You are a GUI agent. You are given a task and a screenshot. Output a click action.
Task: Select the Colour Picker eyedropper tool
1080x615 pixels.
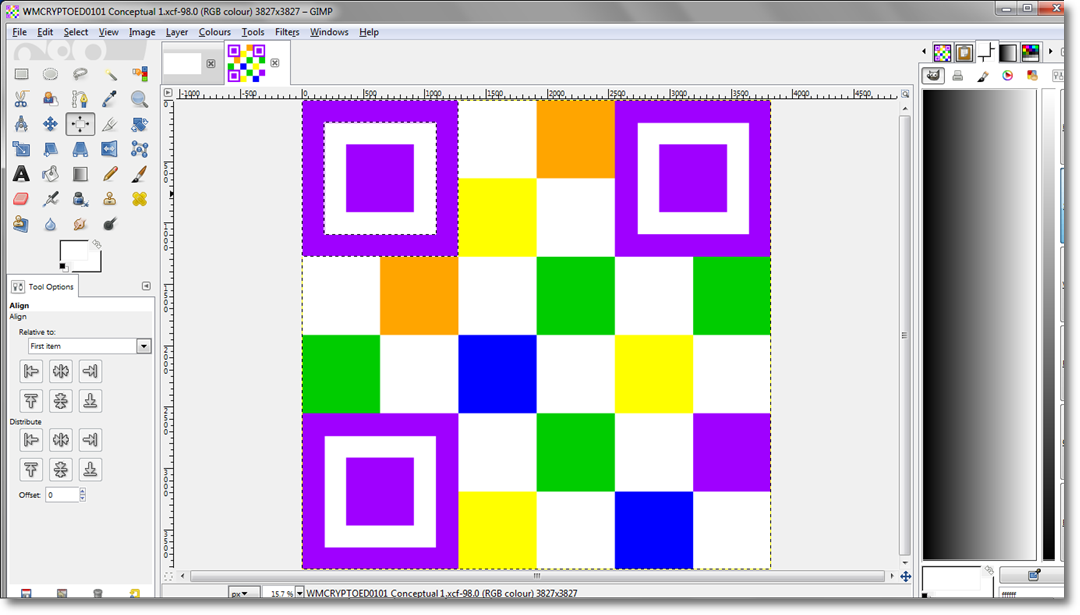pos(110,99)
